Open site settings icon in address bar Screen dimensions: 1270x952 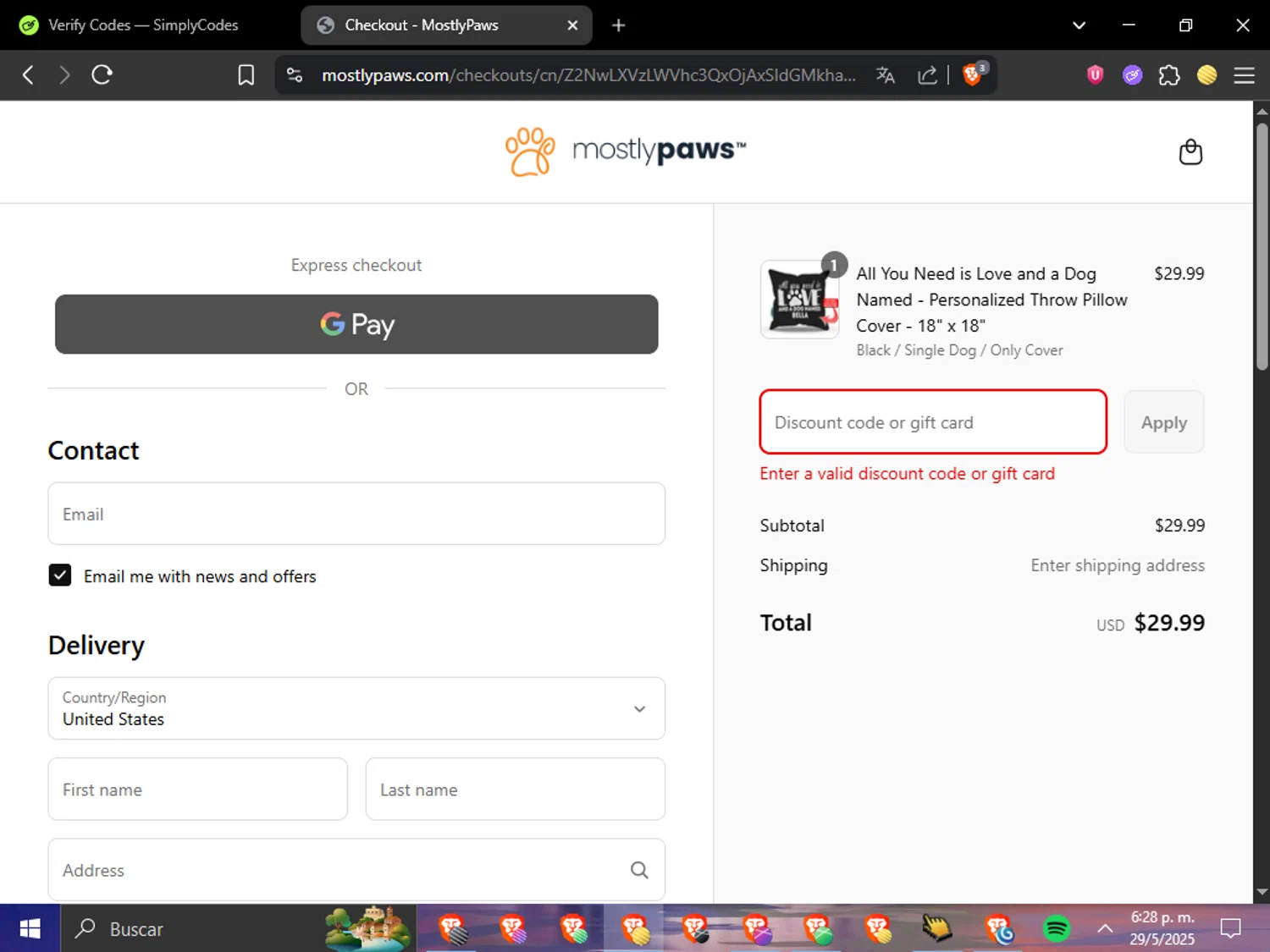point(295,75)
